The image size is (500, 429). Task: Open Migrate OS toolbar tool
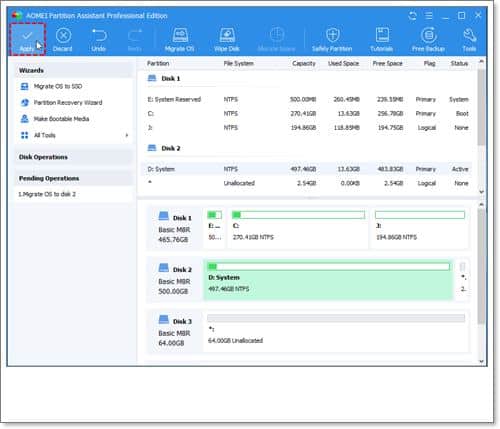click(179, 40)
